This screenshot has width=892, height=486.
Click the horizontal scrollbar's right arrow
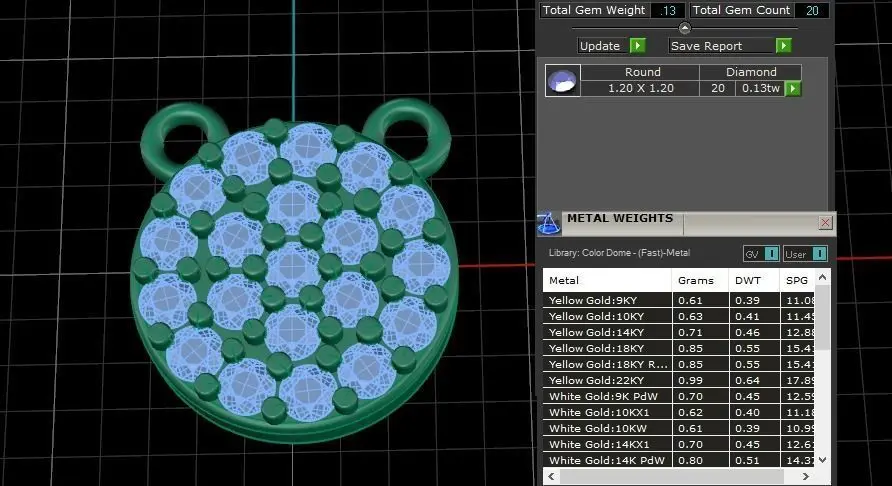(806, 476)
